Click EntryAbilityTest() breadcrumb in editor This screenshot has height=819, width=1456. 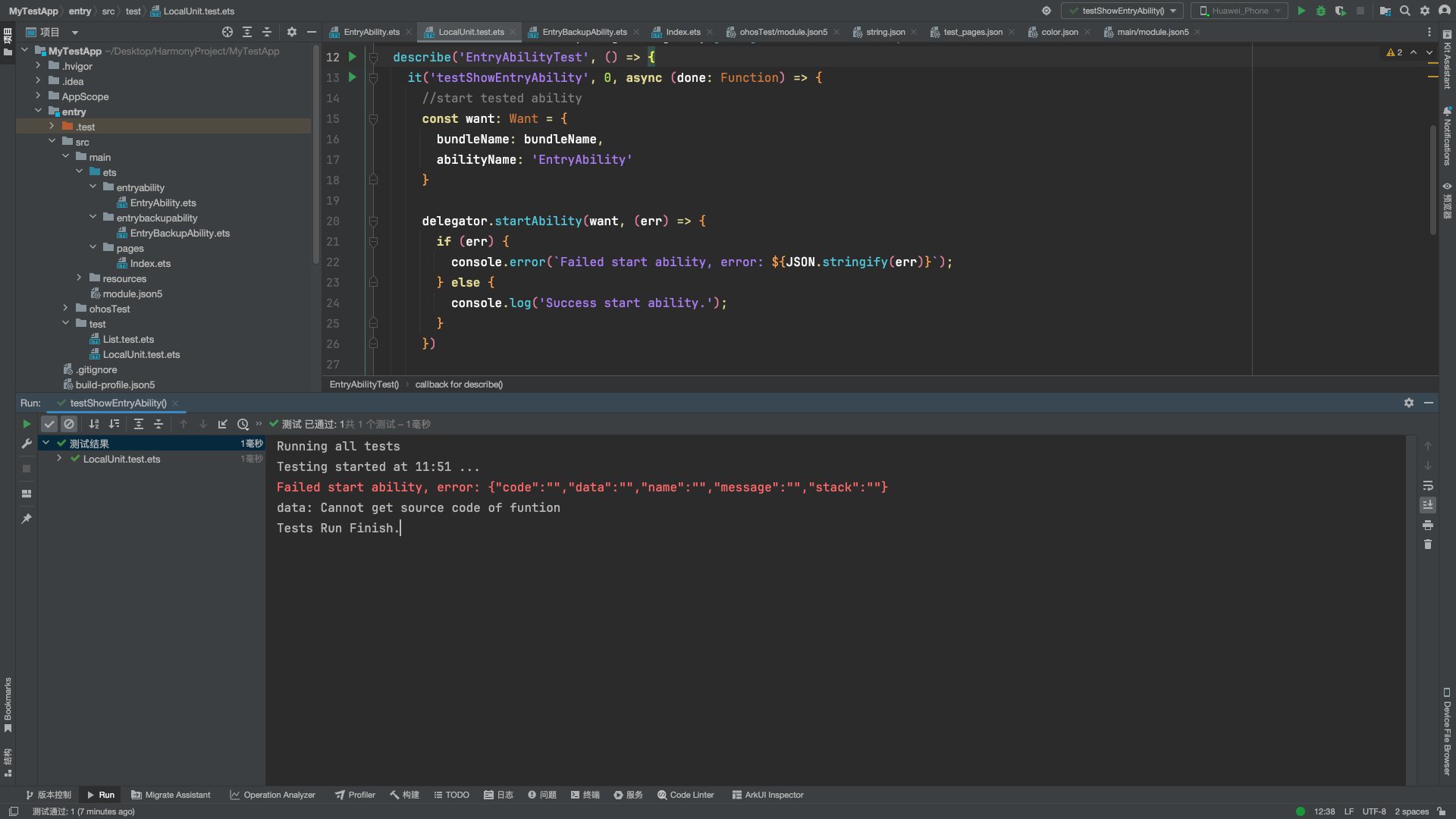364,384
